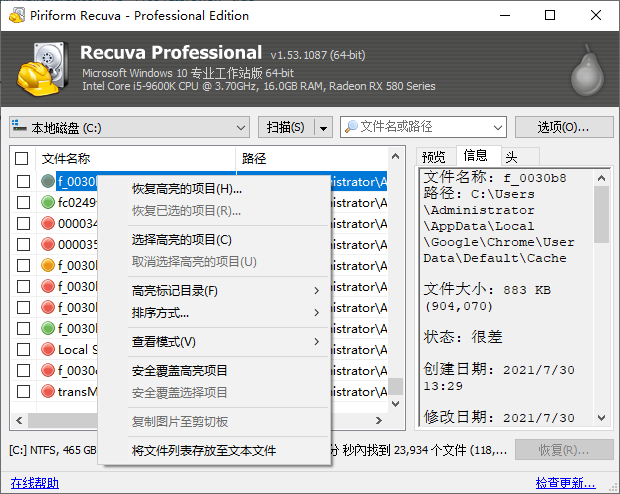Click the info panel vertical scrollbar thumb
Screen dimensions: 620x494
click(x=601, y=214)
